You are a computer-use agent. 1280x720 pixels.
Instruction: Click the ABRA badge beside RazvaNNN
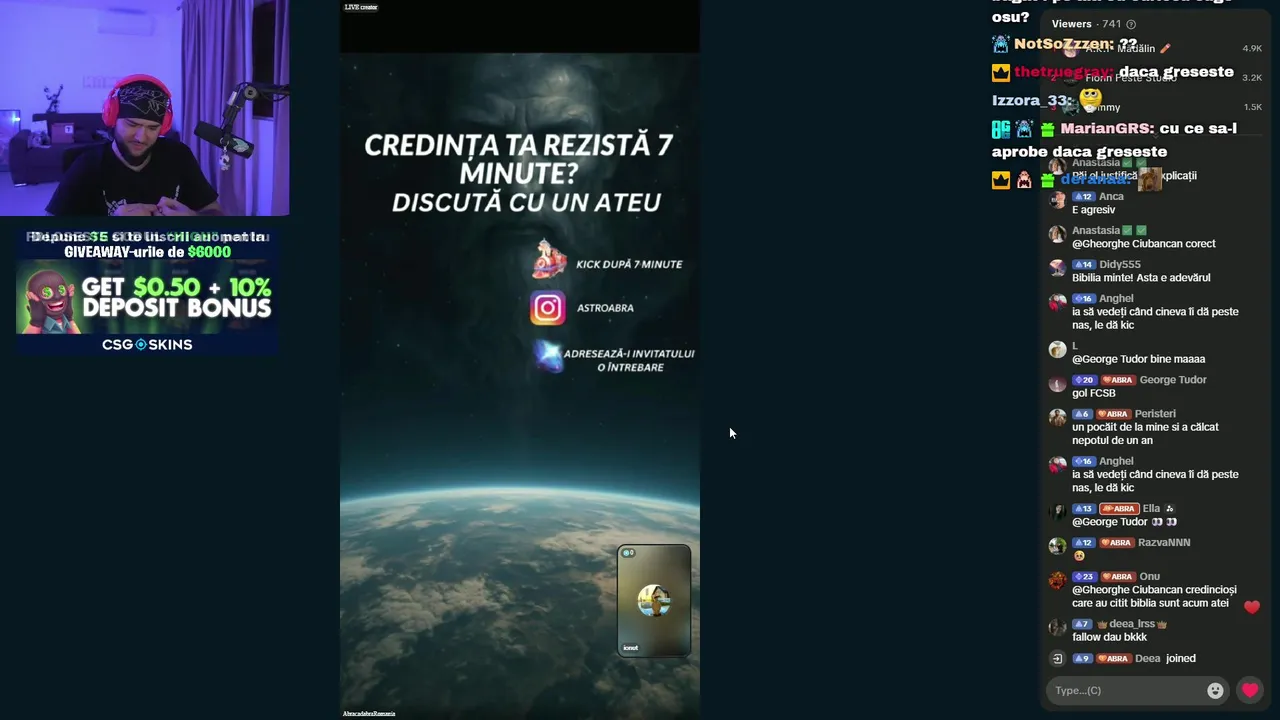point(1118,543)
